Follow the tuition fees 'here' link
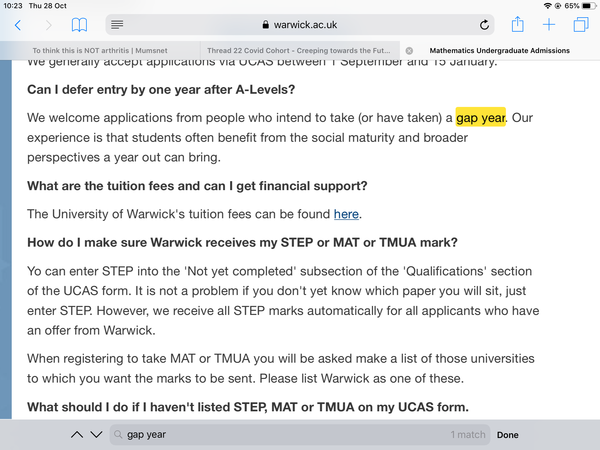Image resolution: width=600 pixels, height=450 pixels. [x=346, y=214]
